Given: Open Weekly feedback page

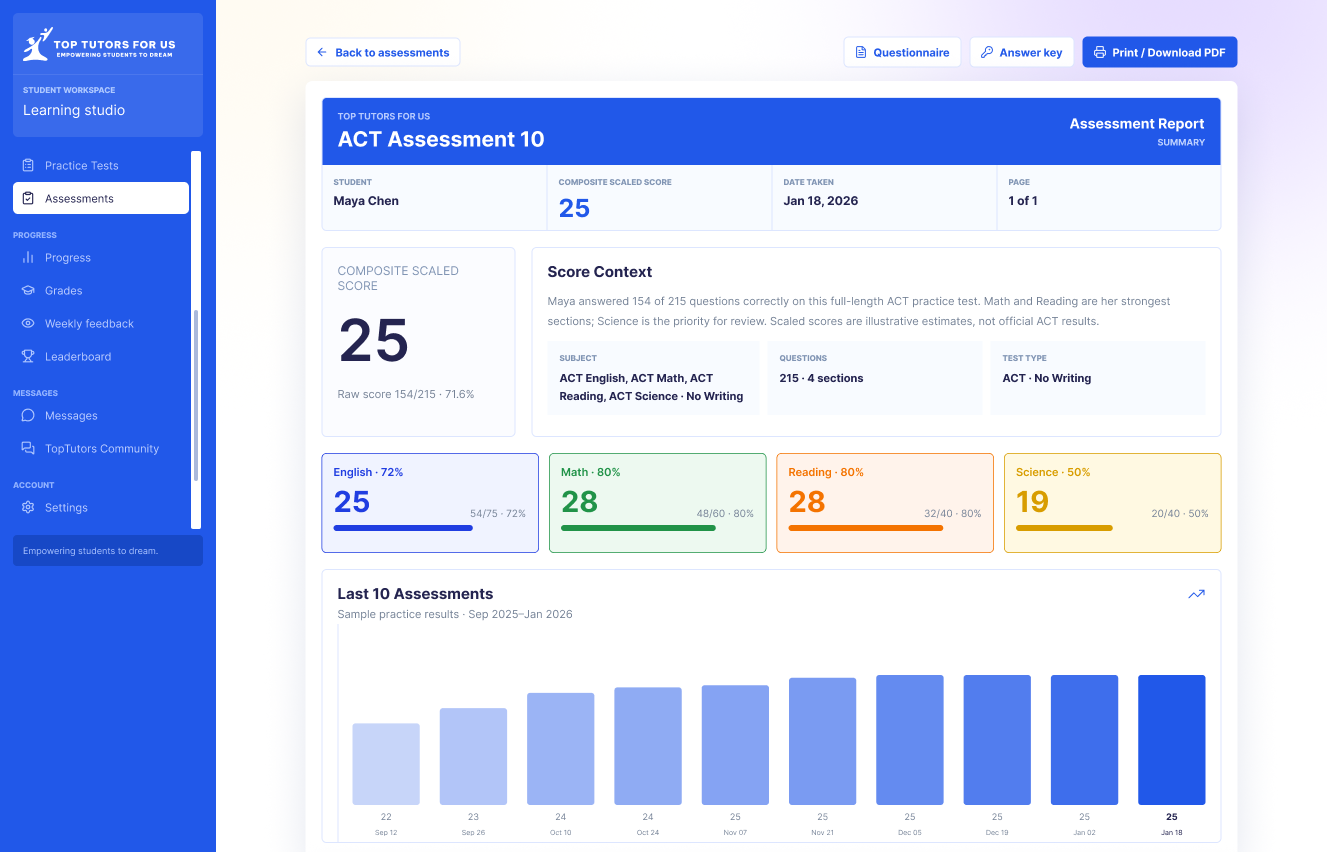Looking at the screenshot, I should pos(101,323).
